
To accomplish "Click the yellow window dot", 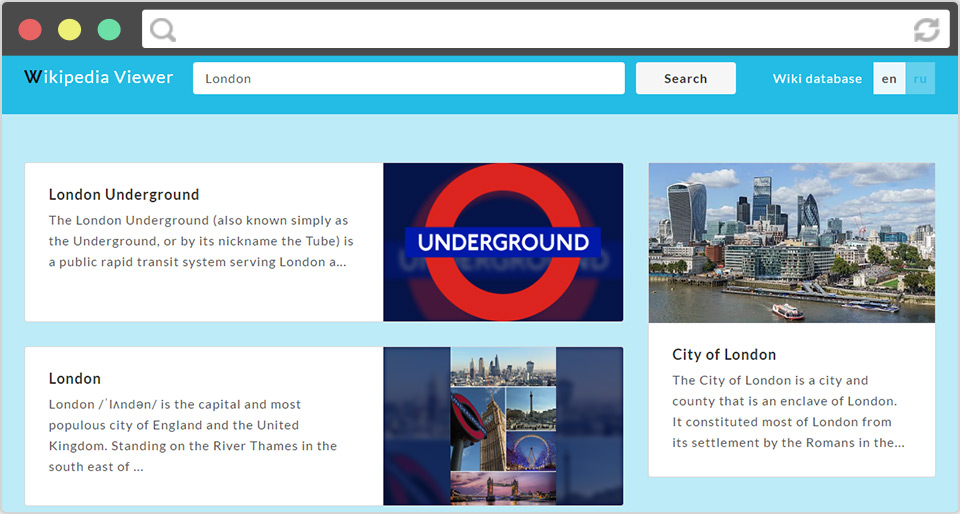I will click(x=69, y=29).
